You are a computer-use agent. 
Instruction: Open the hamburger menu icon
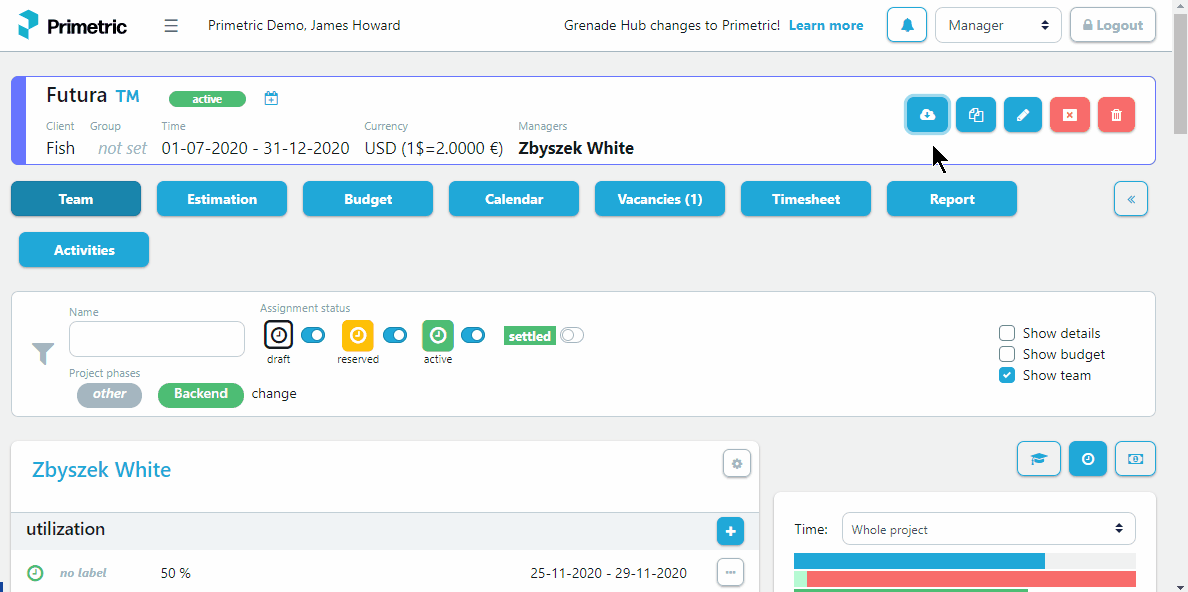(171, 26)
